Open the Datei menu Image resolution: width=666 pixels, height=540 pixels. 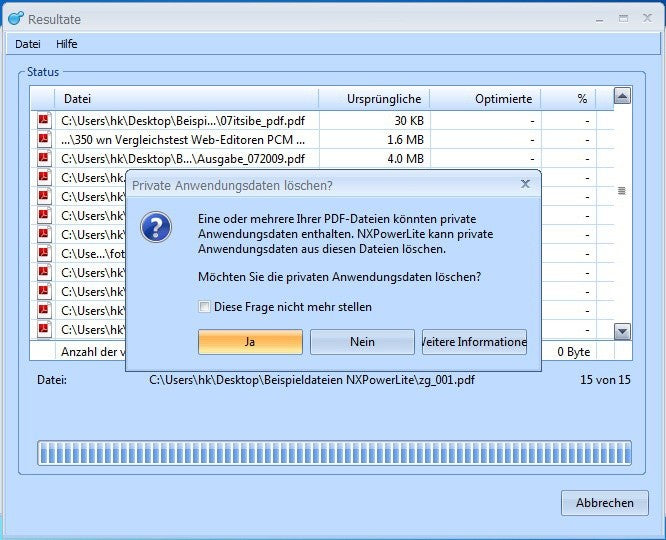pyautogui.click(x=28, y=44)
